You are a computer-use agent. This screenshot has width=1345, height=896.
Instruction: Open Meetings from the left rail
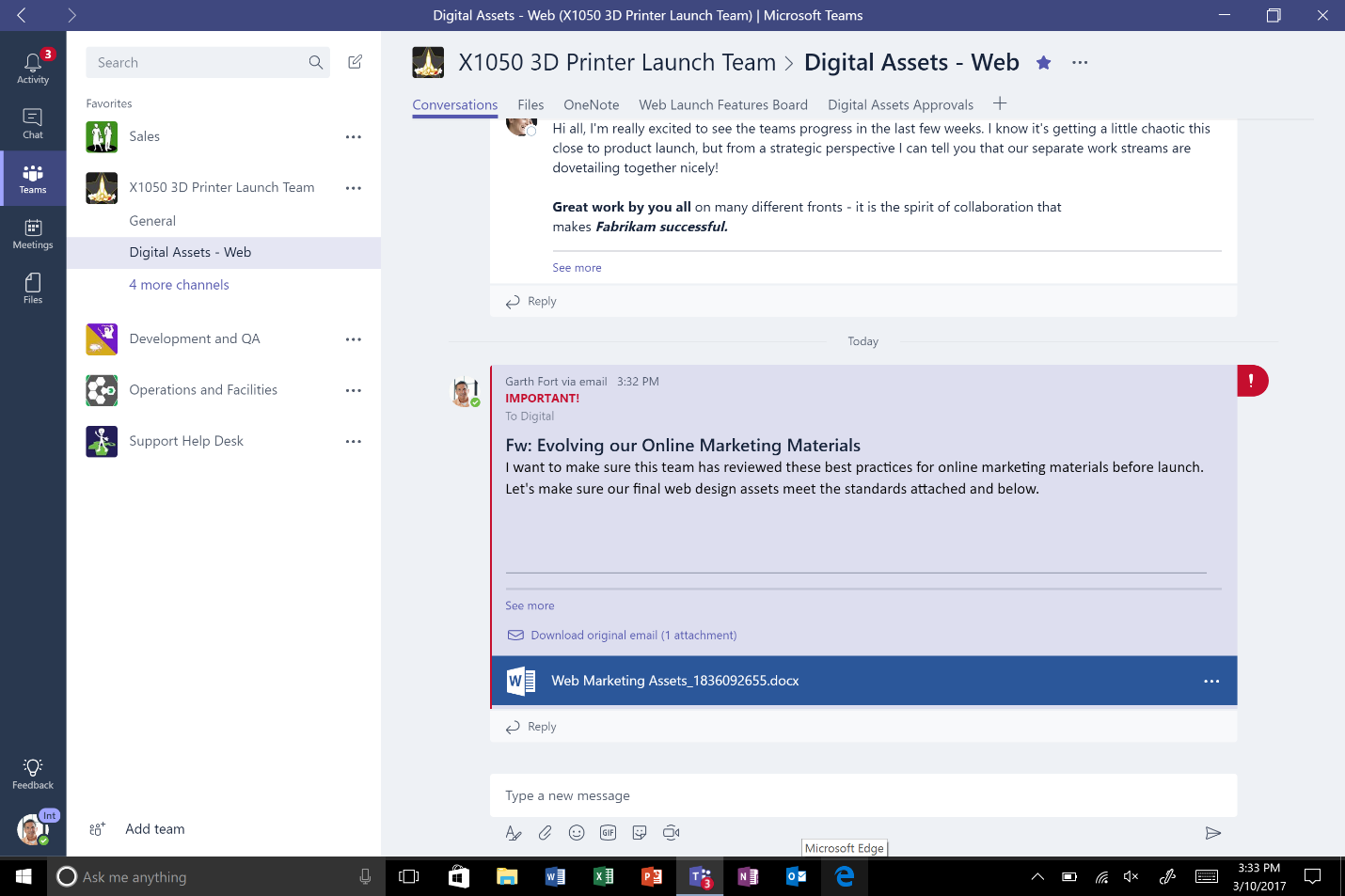(x=33, y=233)
